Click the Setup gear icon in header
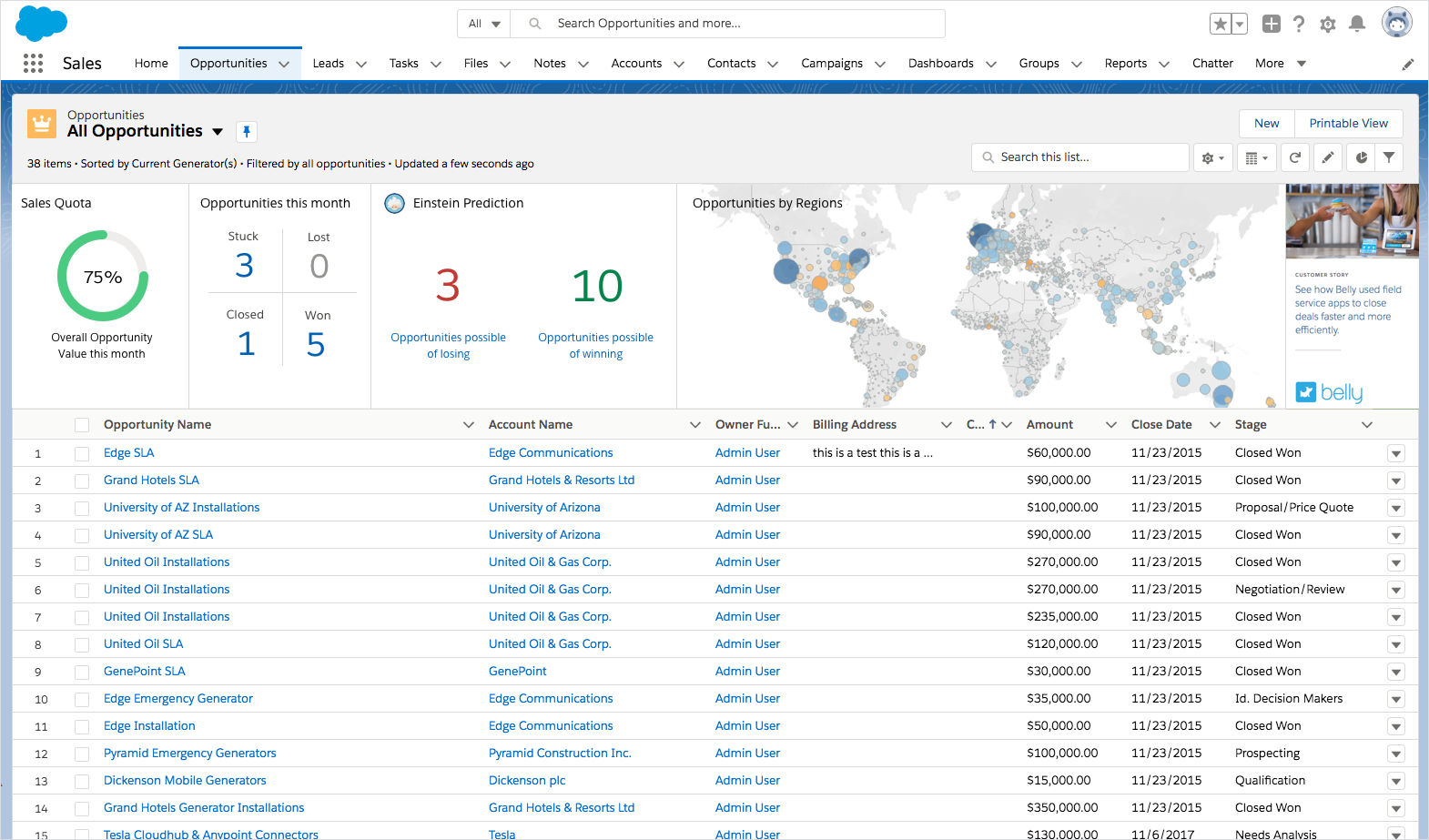Screen dimensions: 1429x840 [x=1328, y=25]
